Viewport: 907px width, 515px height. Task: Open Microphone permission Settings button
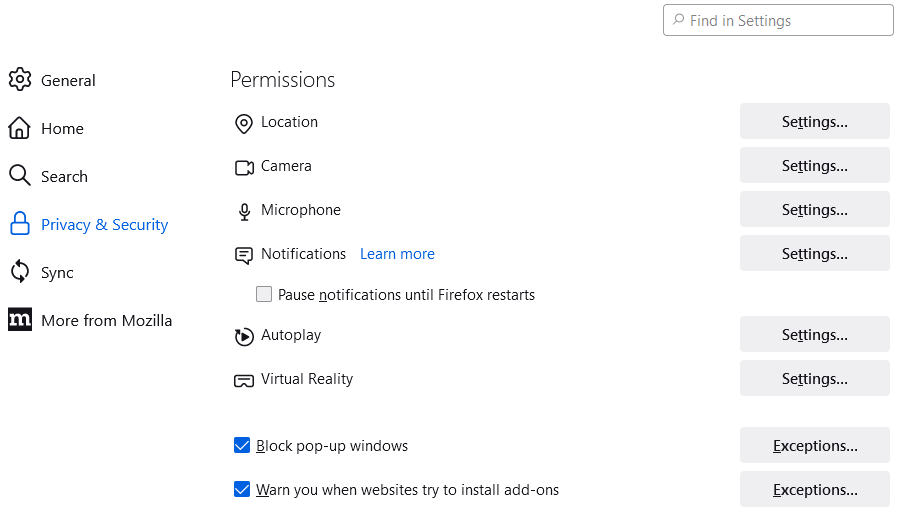(814, 209)
